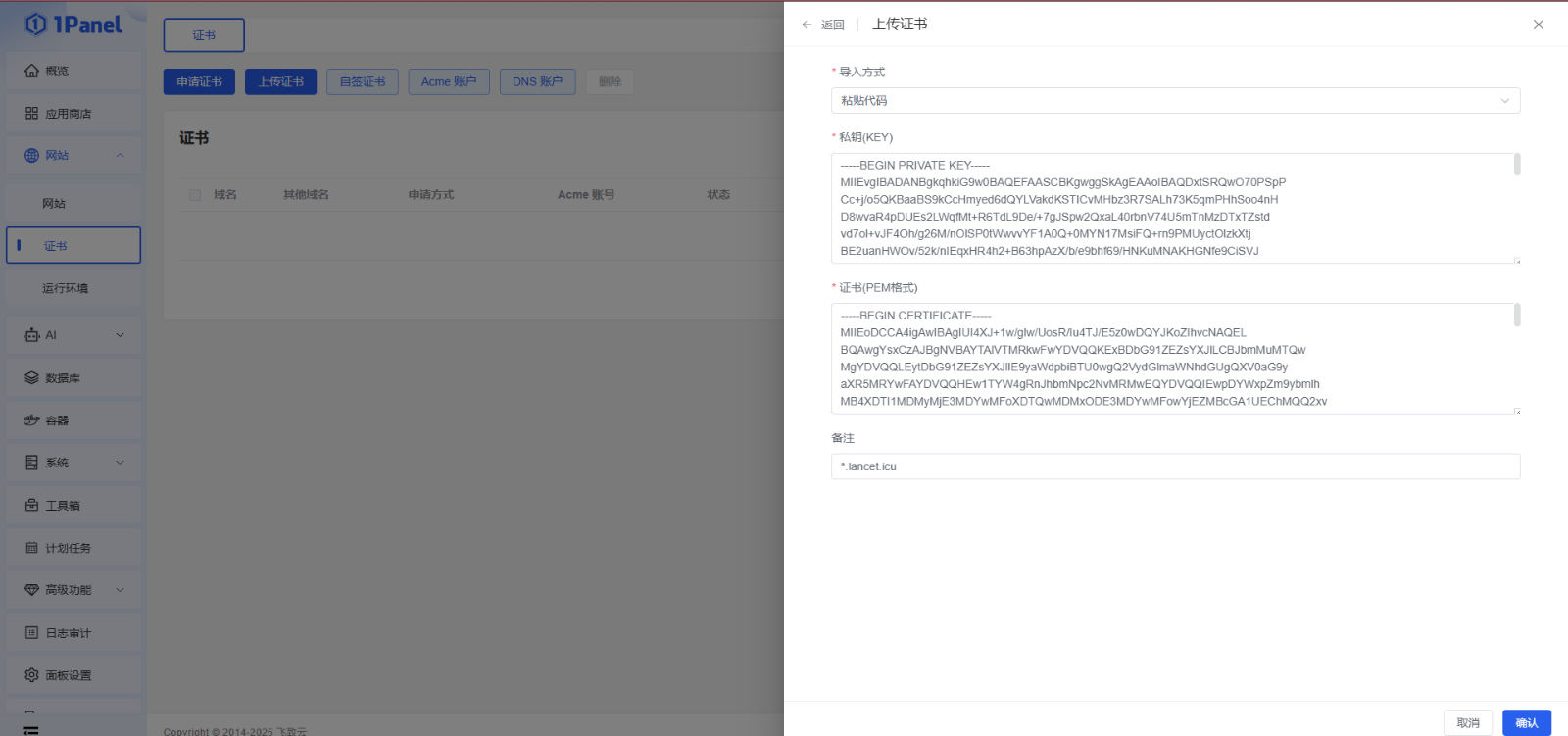Image resolution: width=1568 pixels, height=736 pixels.
Task: Open the 概览 home icon
Action: (31, 71)
